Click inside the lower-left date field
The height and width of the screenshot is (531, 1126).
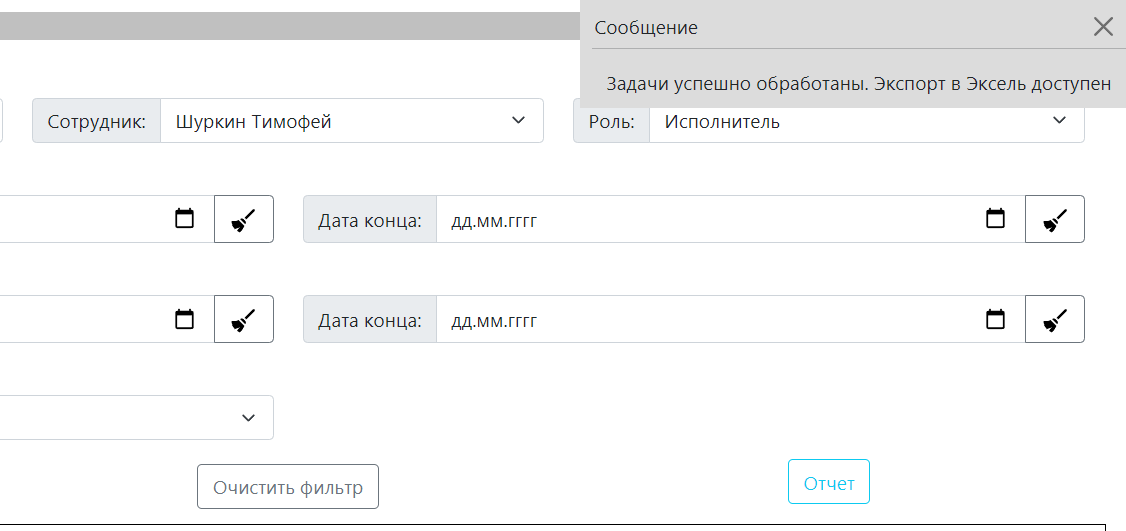tap(80, 320)
